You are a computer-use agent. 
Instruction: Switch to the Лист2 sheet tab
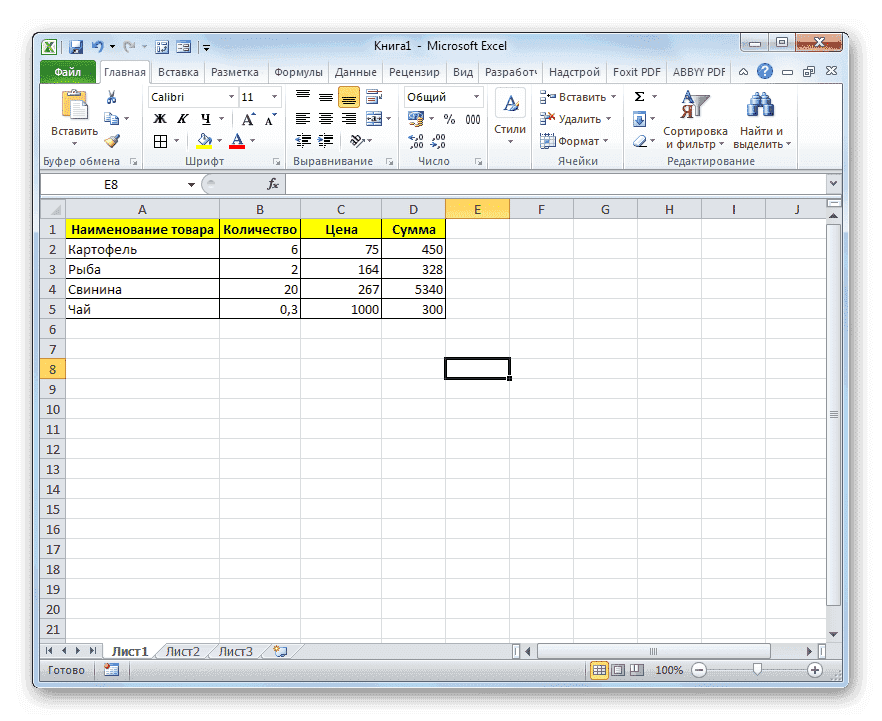[x=183, y=651]
